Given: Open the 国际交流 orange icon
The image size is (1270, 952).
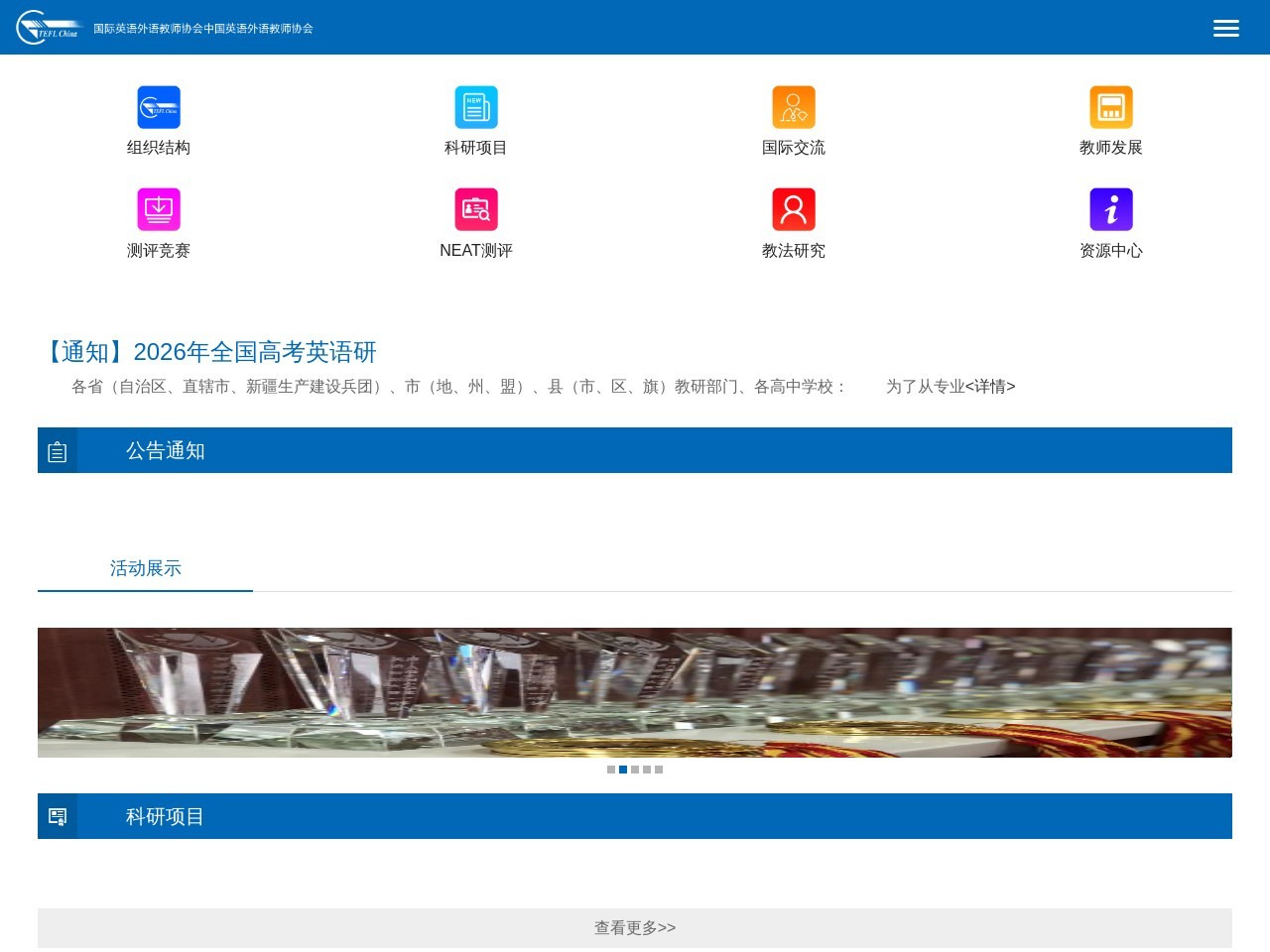Looking at the screenshot, I should [x=794, y=107].
